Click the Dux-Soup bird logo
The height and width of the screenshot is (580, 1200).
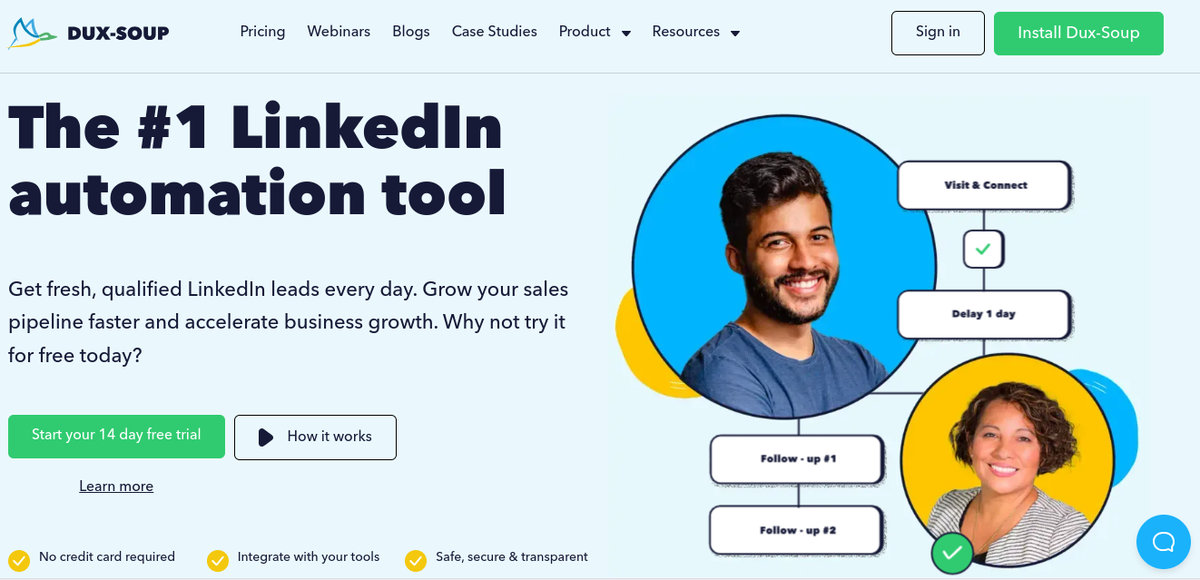[31, 33]
